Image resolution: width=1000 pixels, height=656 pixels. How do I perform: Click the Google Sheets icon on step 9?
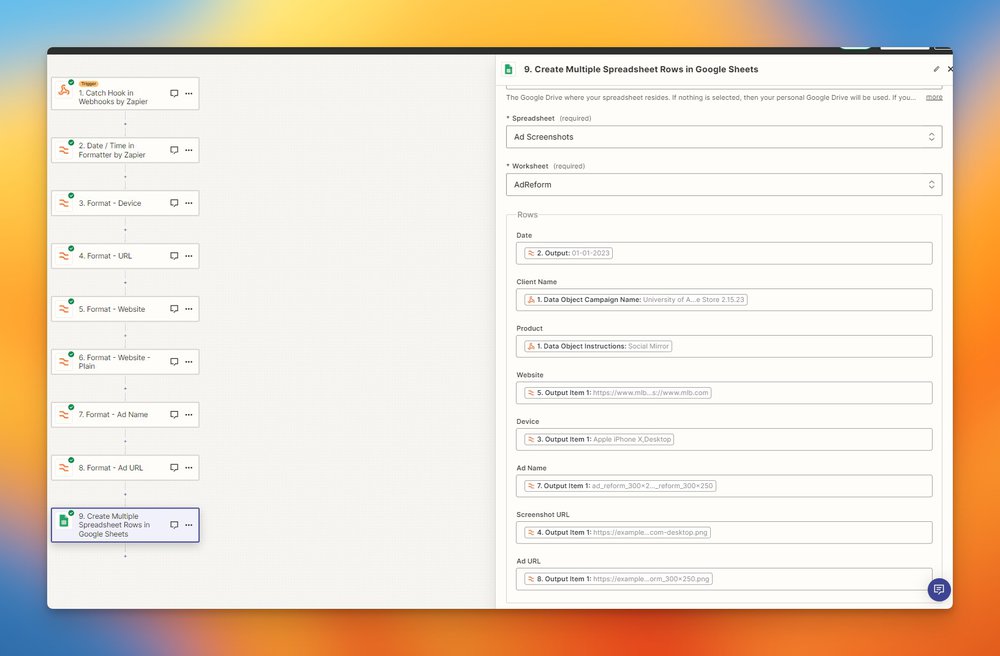point(64,521)
